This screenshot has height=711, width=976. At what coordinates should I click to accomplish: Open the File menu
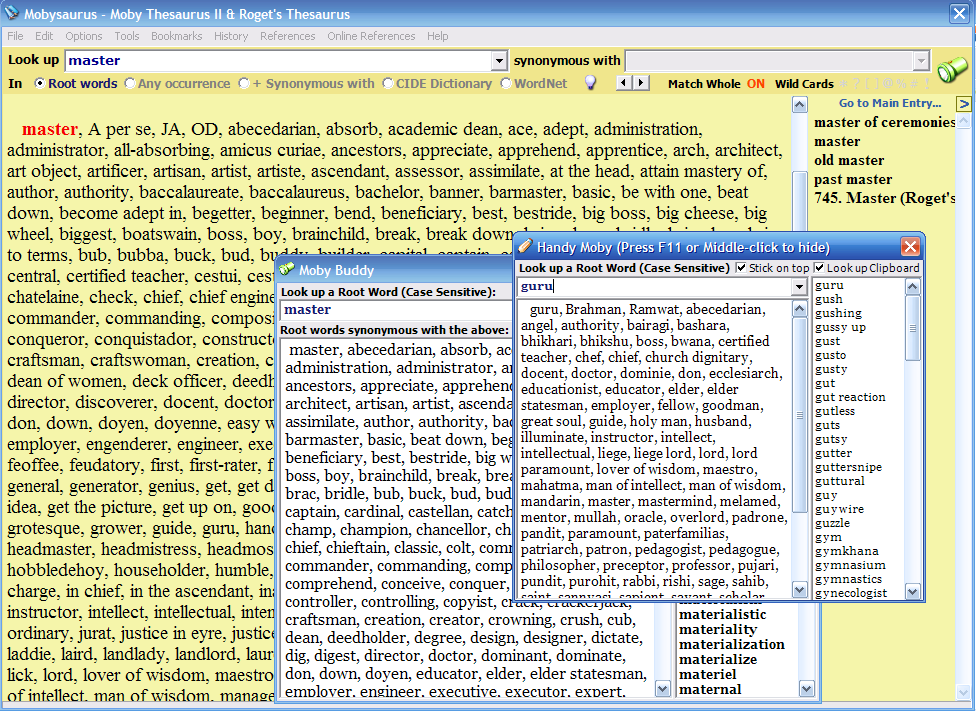(15, 36)
